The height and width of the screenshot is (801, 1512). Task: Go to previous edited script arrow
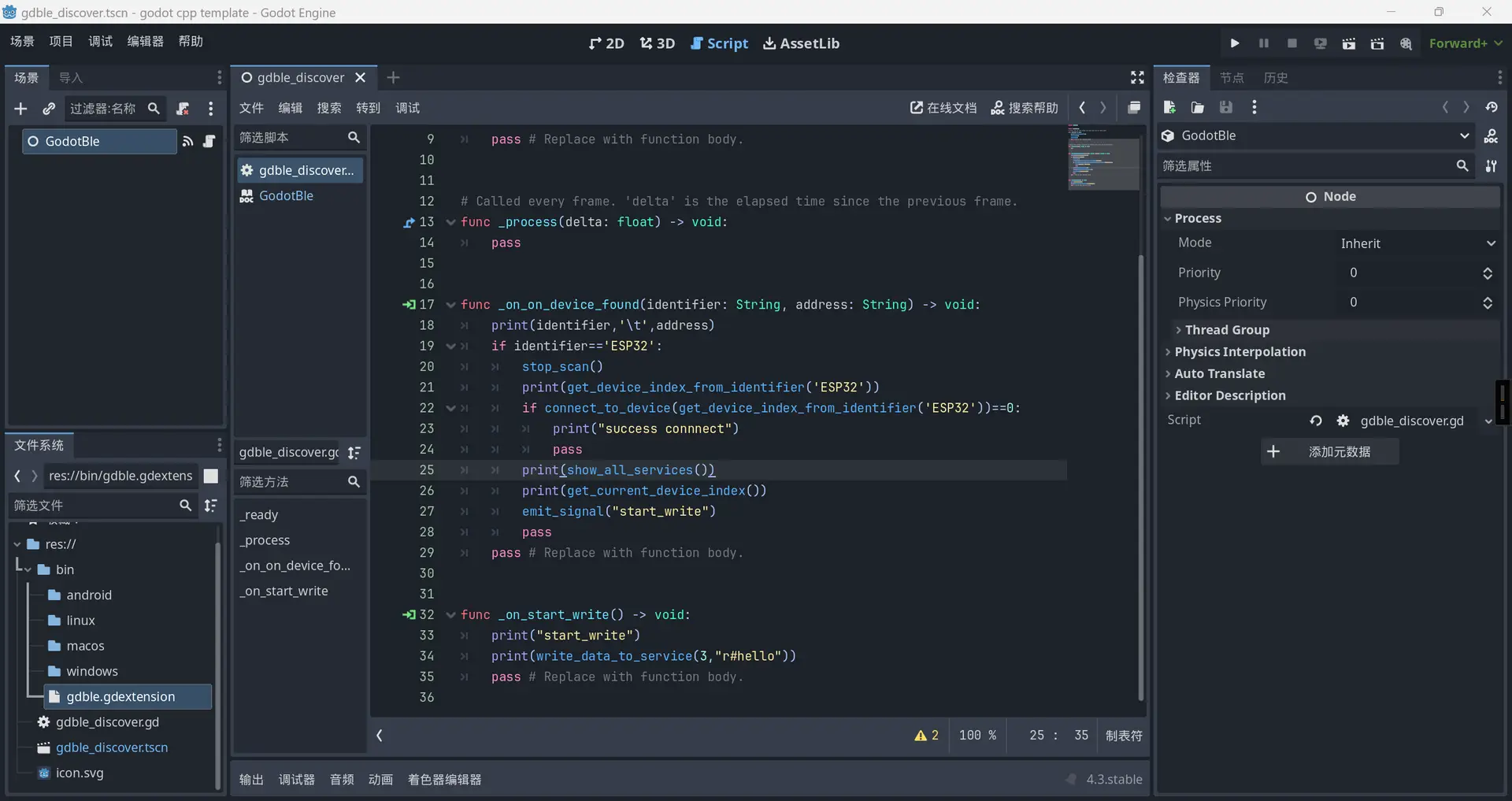click(x=1082, y=108)
